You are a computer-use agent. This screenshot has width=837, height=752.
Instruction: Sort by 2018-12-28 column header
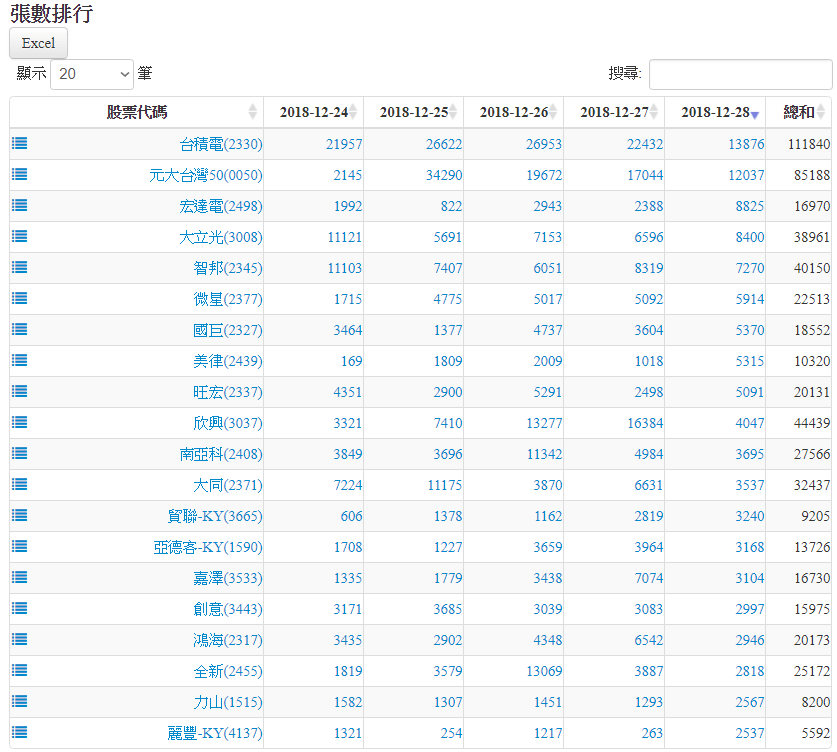[715, 112]
